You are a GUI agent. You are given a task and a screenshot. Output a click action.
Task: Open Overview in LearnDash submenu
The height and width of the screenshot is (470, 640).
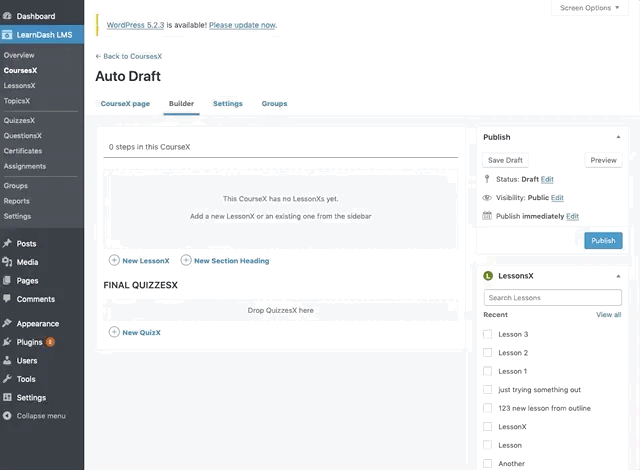coord(19,55)
